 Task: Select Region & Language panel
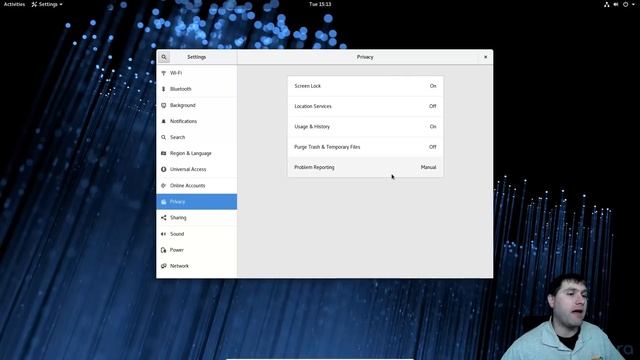tap(197, 153)
